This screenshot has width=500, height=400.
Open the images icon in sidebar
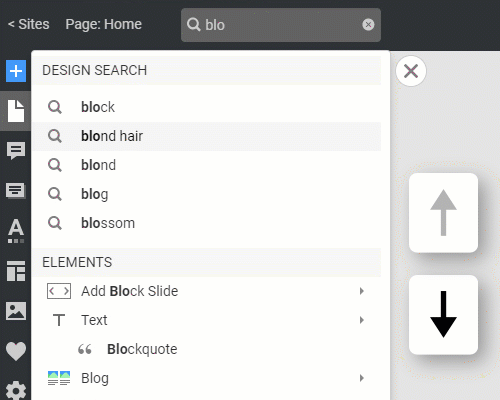click(x=16, y=311)
